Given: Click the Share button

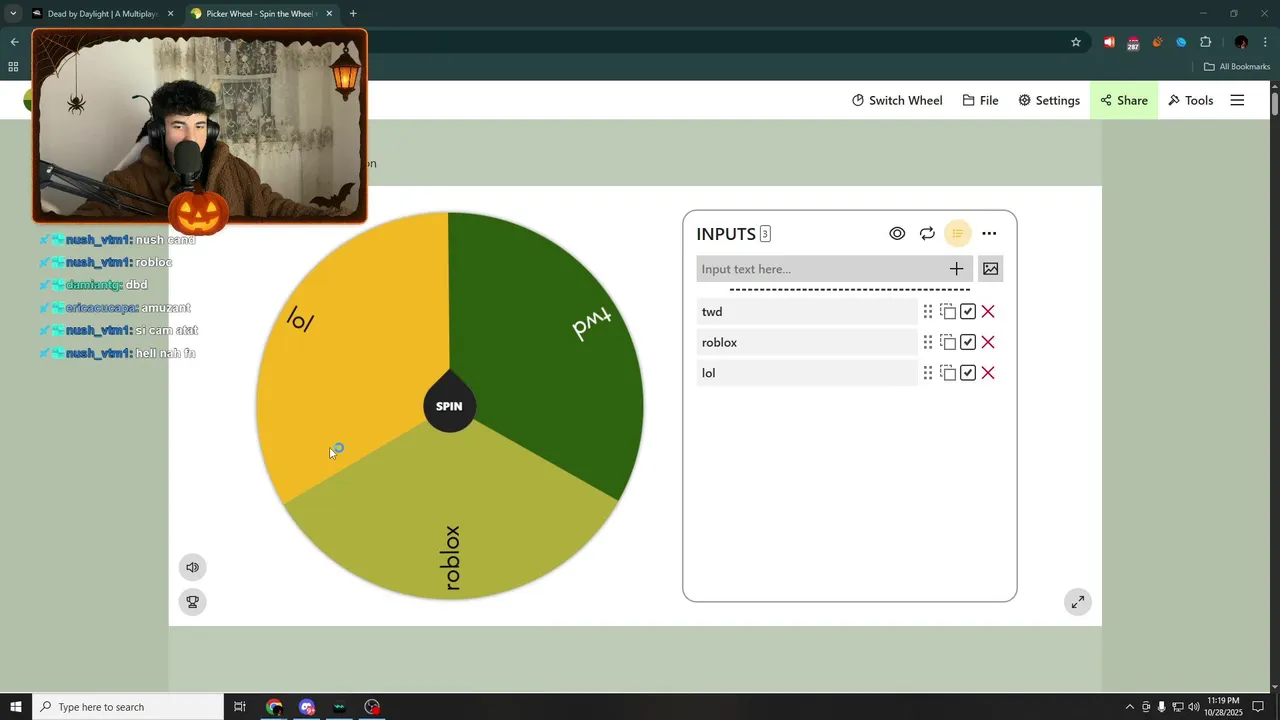Looking at the screenshot, I should (x=1124, y=100).
